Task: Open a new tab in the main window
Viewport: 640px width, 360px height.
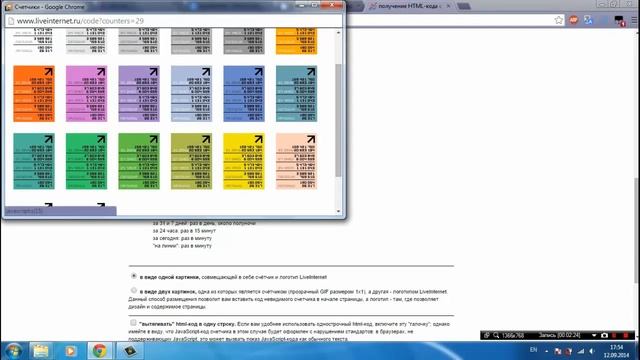Action: [x=464, y=6]
